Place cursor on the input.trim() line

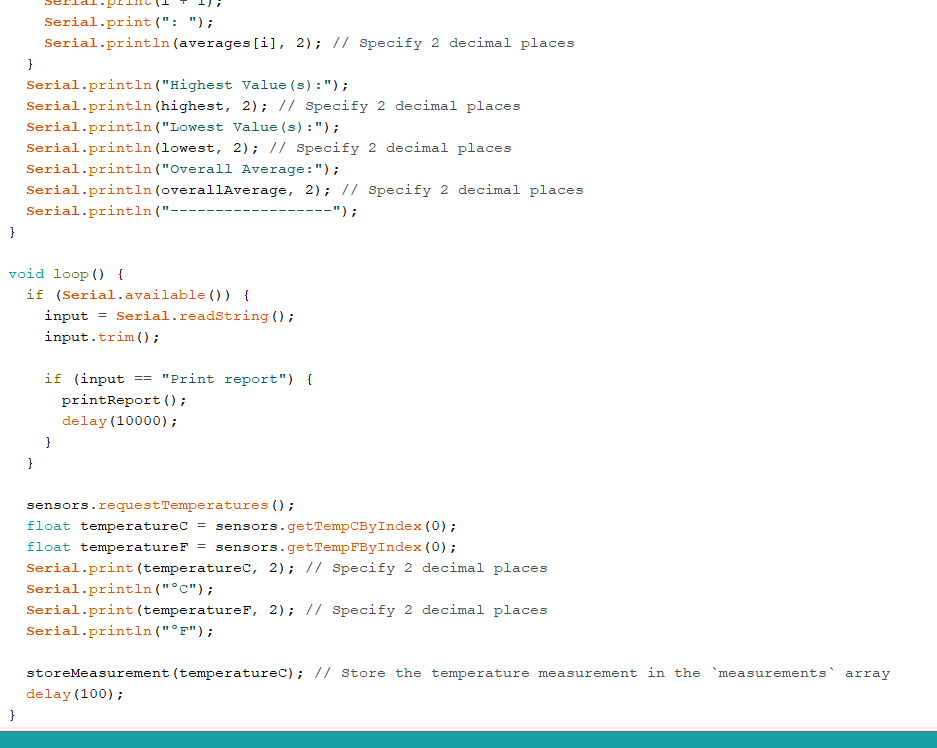coord(101,337)
